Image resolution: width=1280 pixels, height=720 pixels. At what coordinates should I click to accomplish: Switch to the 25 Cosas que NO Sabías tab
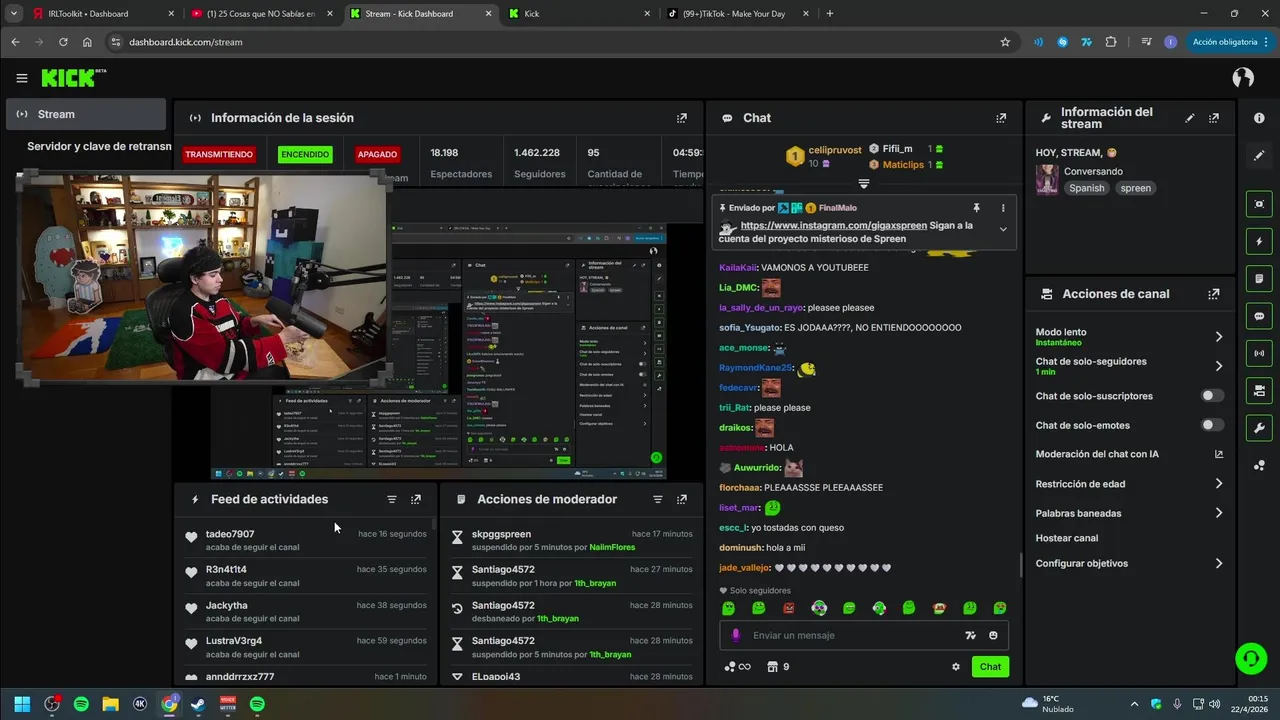tap(263, 14)
